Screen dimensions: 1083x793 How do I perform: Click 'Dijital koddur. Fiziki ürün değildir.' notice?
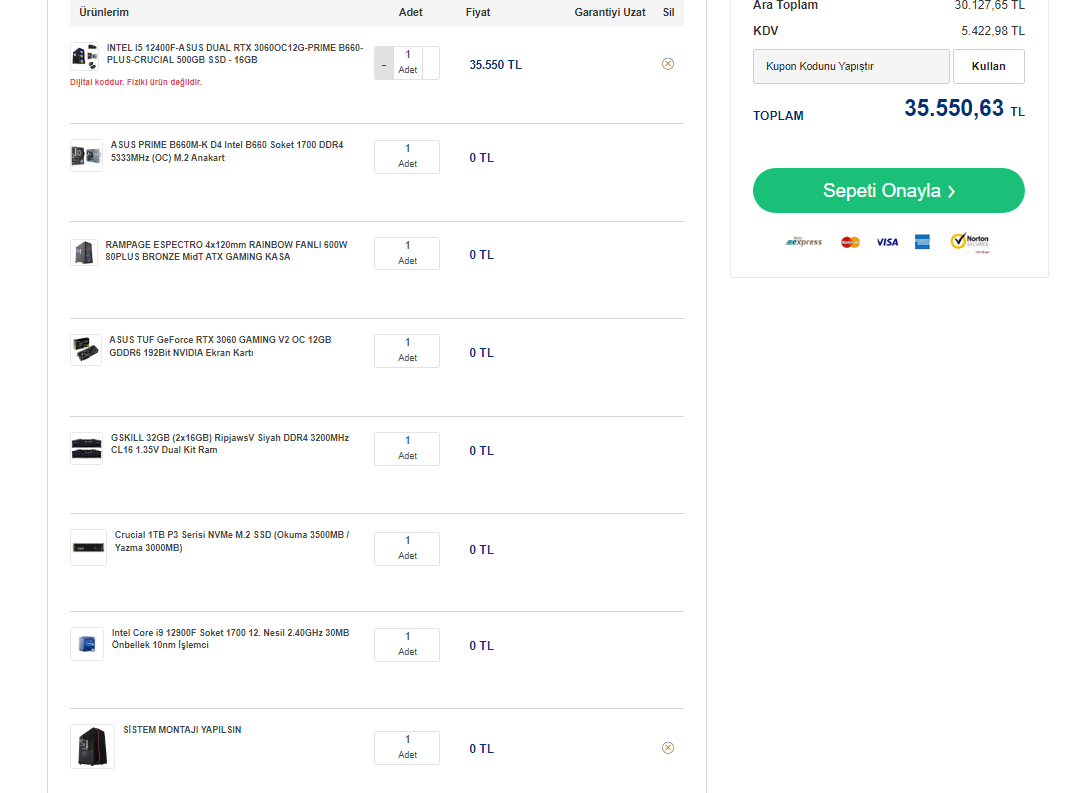pyautogui.click(x=136, y=82)
